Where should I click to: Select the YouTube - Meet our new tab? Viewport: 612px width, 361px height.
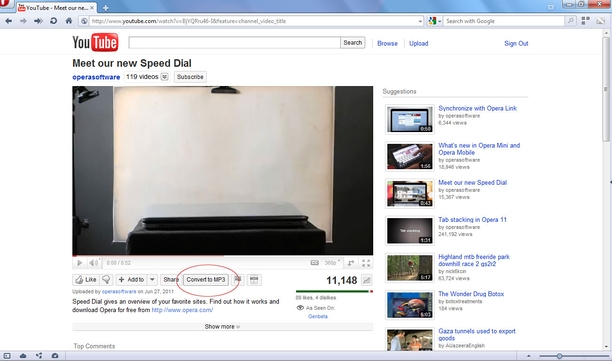pyautogui.click(x=57, y=7)
